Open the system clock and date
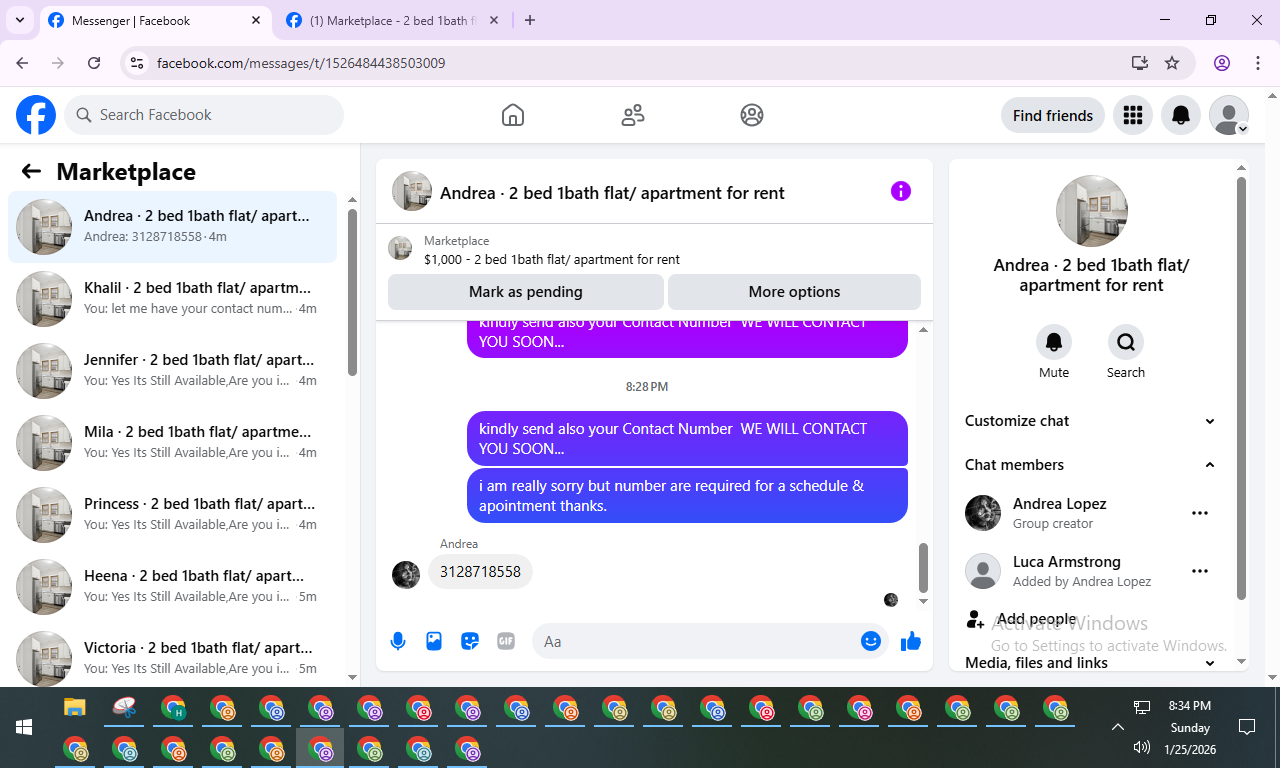 point(1190,727)
